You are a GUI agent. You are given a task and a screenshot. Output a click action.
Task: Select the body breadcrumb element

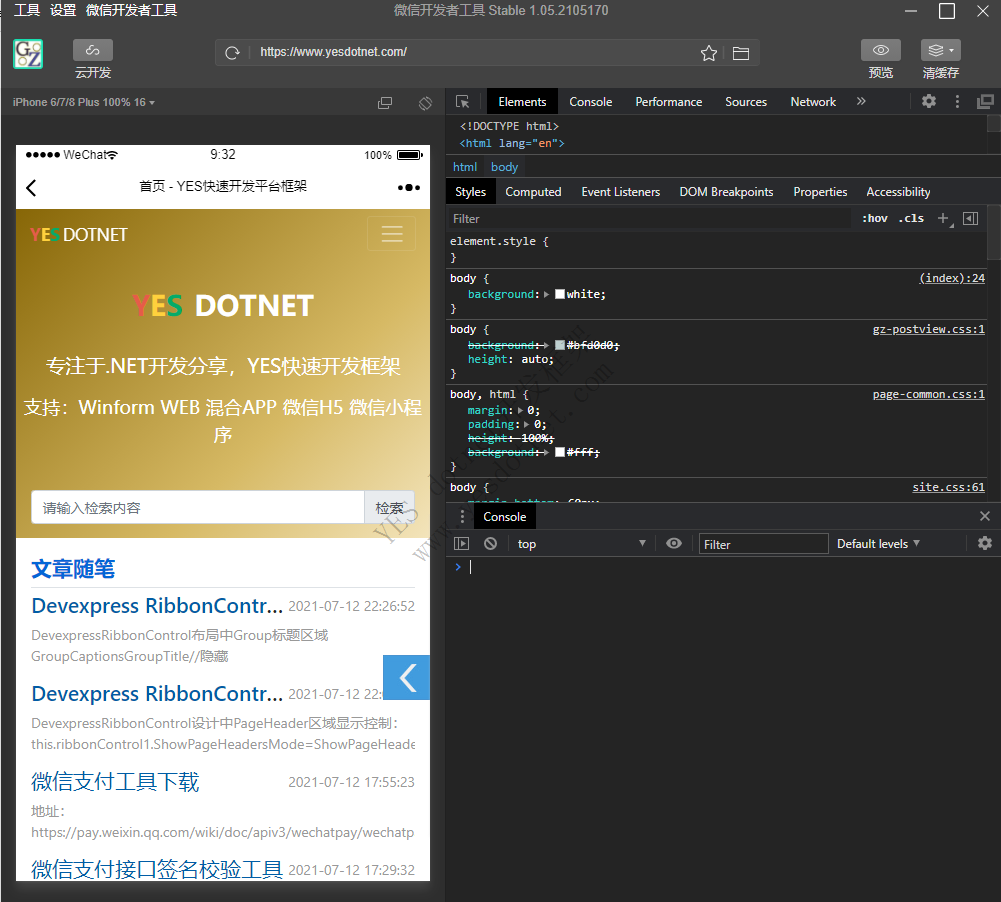(504, 167)
